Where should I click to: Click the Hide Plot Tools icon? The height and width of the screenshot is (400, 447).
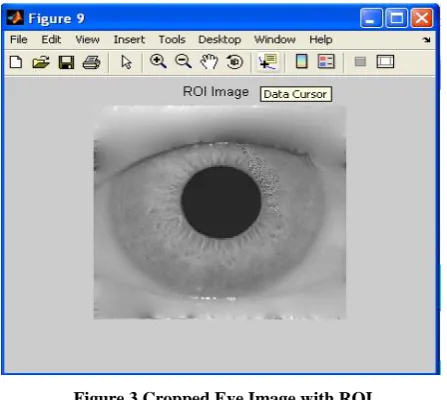pyautogui.click(x=360, y=62)
